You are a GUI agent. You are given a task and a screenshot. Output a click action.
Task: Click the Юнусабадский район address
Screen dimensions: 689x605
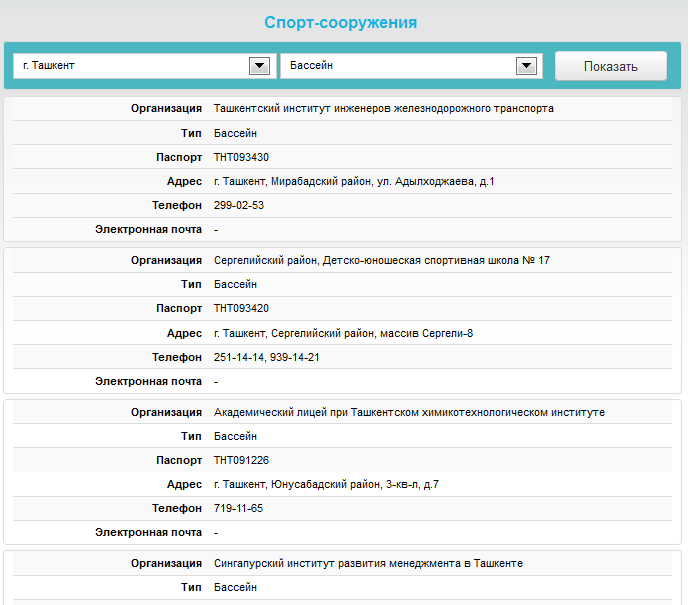pyautogui.click(x=326, y=485)
